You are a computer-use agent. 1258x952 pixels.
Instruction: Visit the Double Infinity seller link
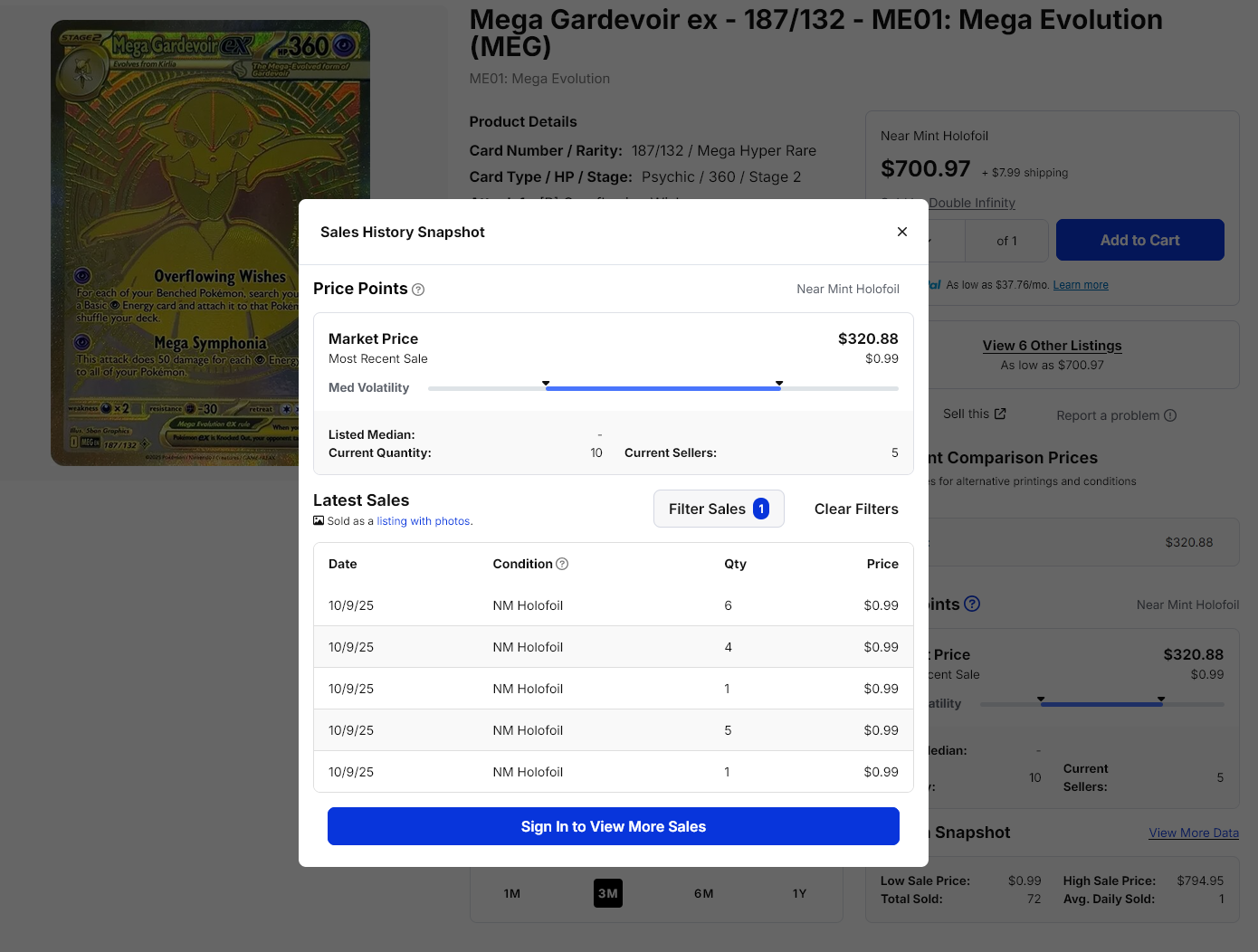pos(972,203)
